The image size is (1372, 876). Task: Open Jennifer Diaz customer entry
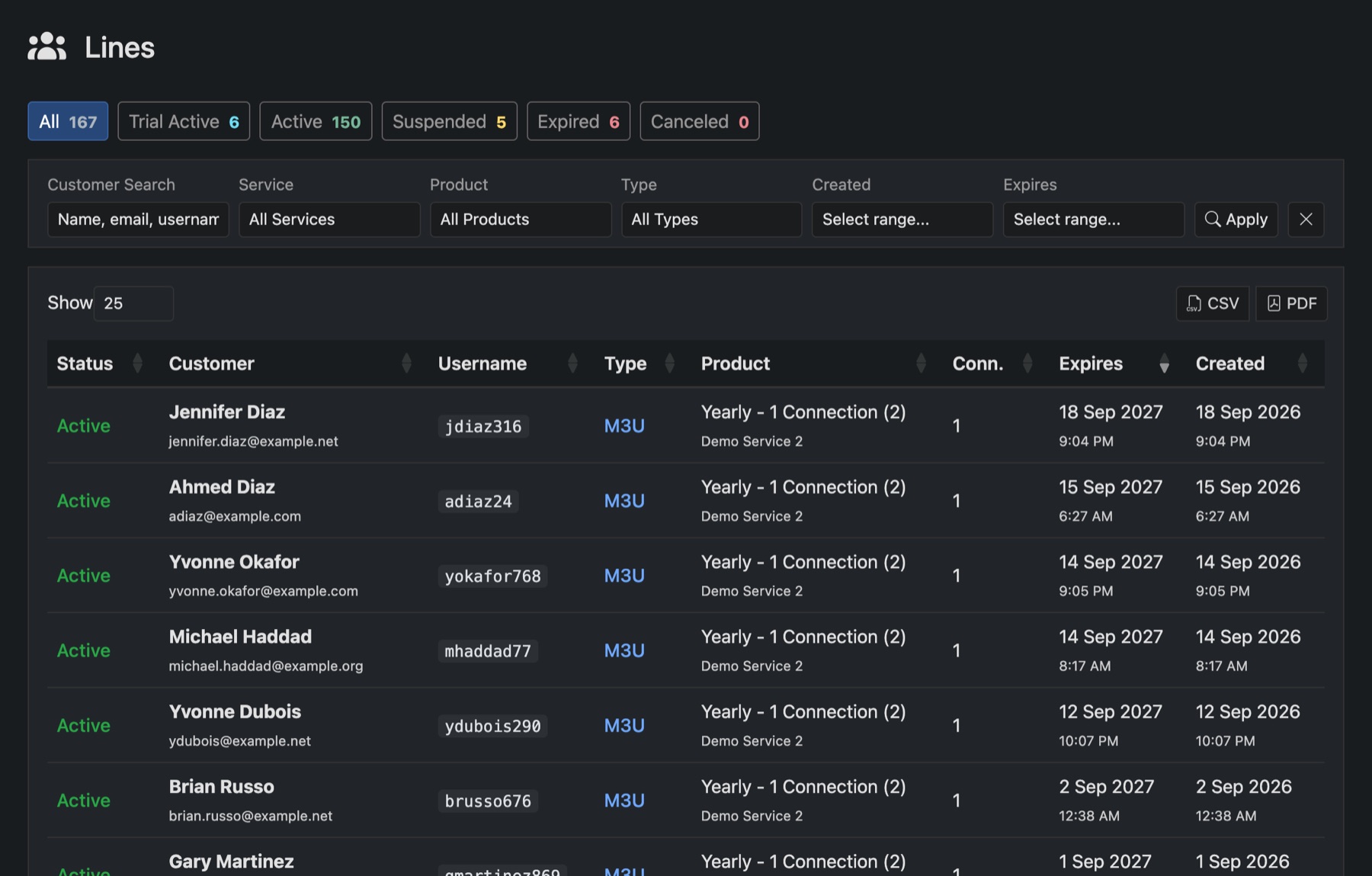227,412
